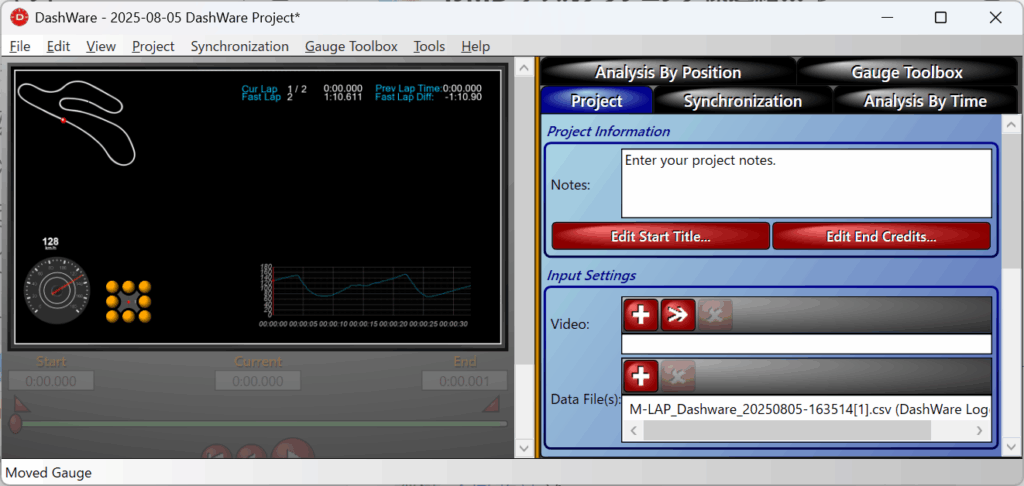Click into the project Notes field
This screenshot has height=486, width=1024.
(x=807, y=183)
